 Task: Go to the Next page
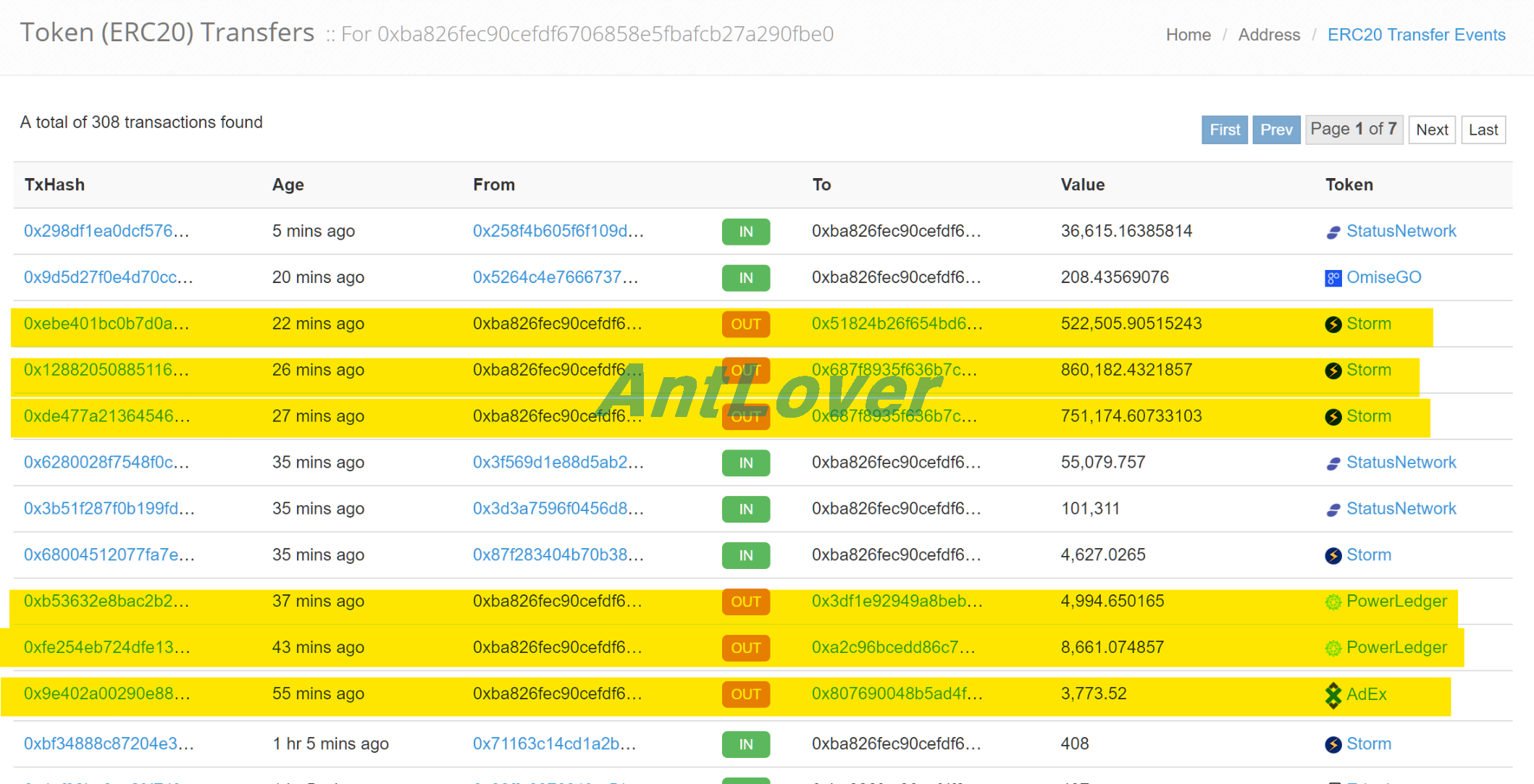click(1432, 130)
